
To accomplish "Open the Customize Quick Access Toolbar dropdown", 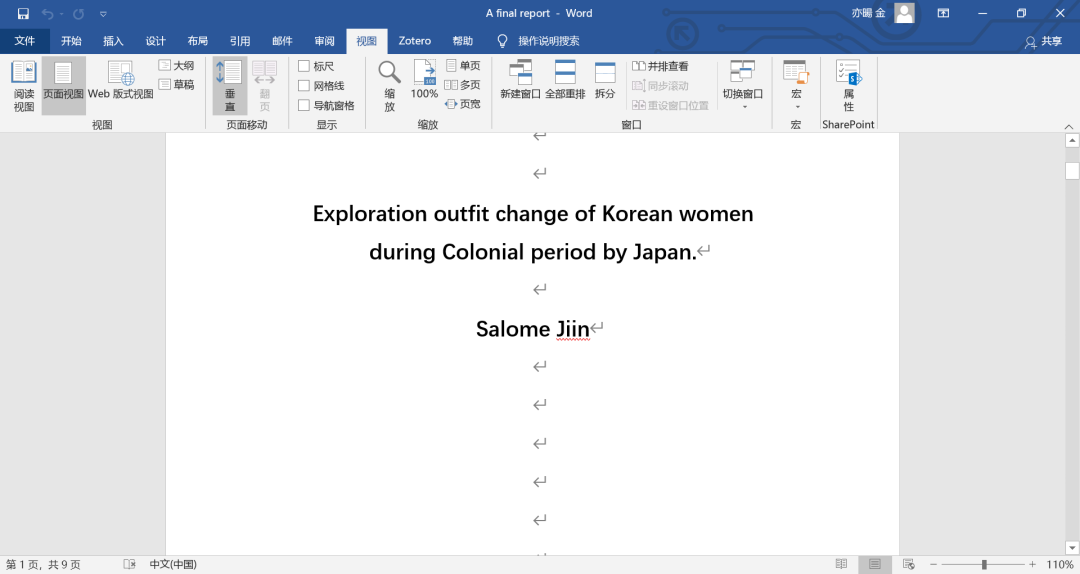I will pos(103,14).
